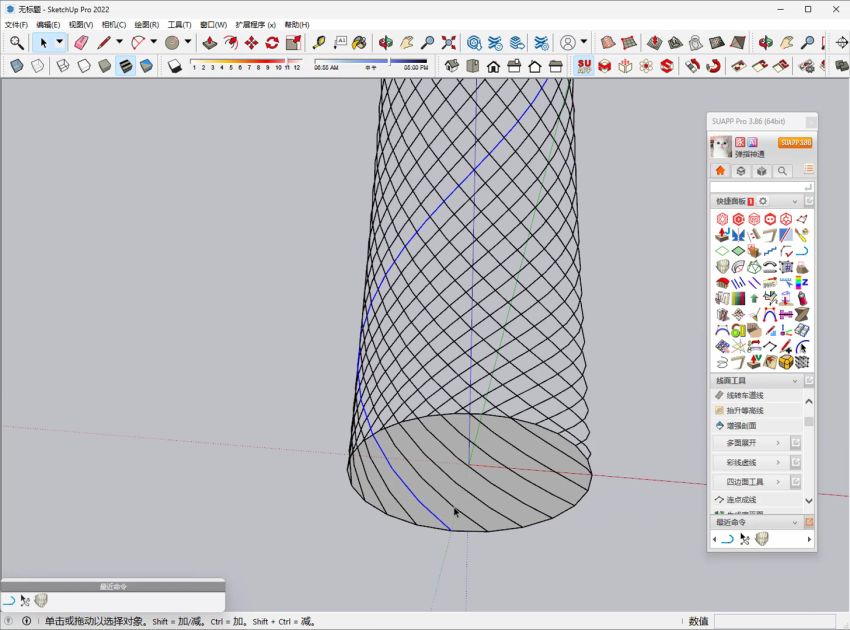Collapse the 最近命令 section in SUAPP panel
Viewport: 850px width, 630px height.
click(795, 522)
